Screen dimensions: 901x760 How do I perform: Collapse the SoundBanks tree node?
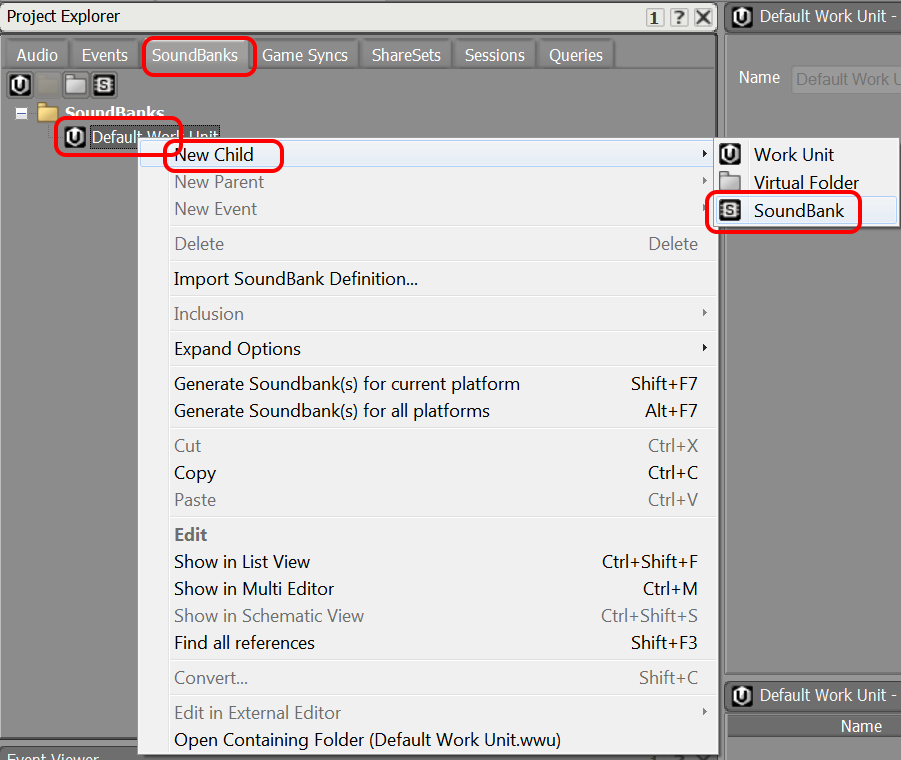[x=21, y=112]
